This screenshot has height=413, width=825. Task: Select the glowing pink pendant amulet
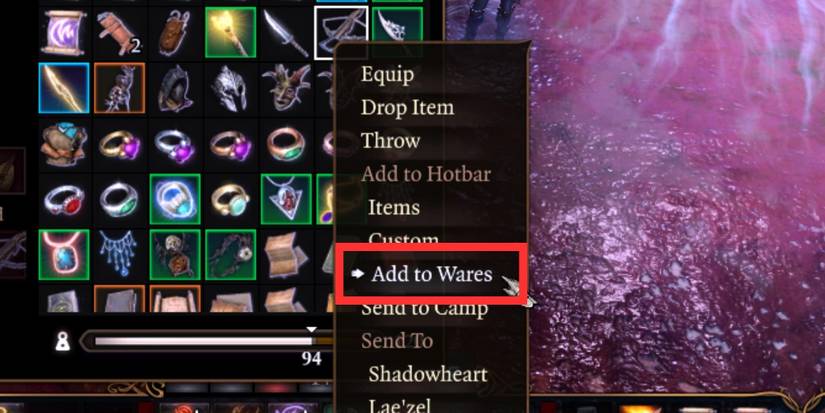(x=64, y=255)
